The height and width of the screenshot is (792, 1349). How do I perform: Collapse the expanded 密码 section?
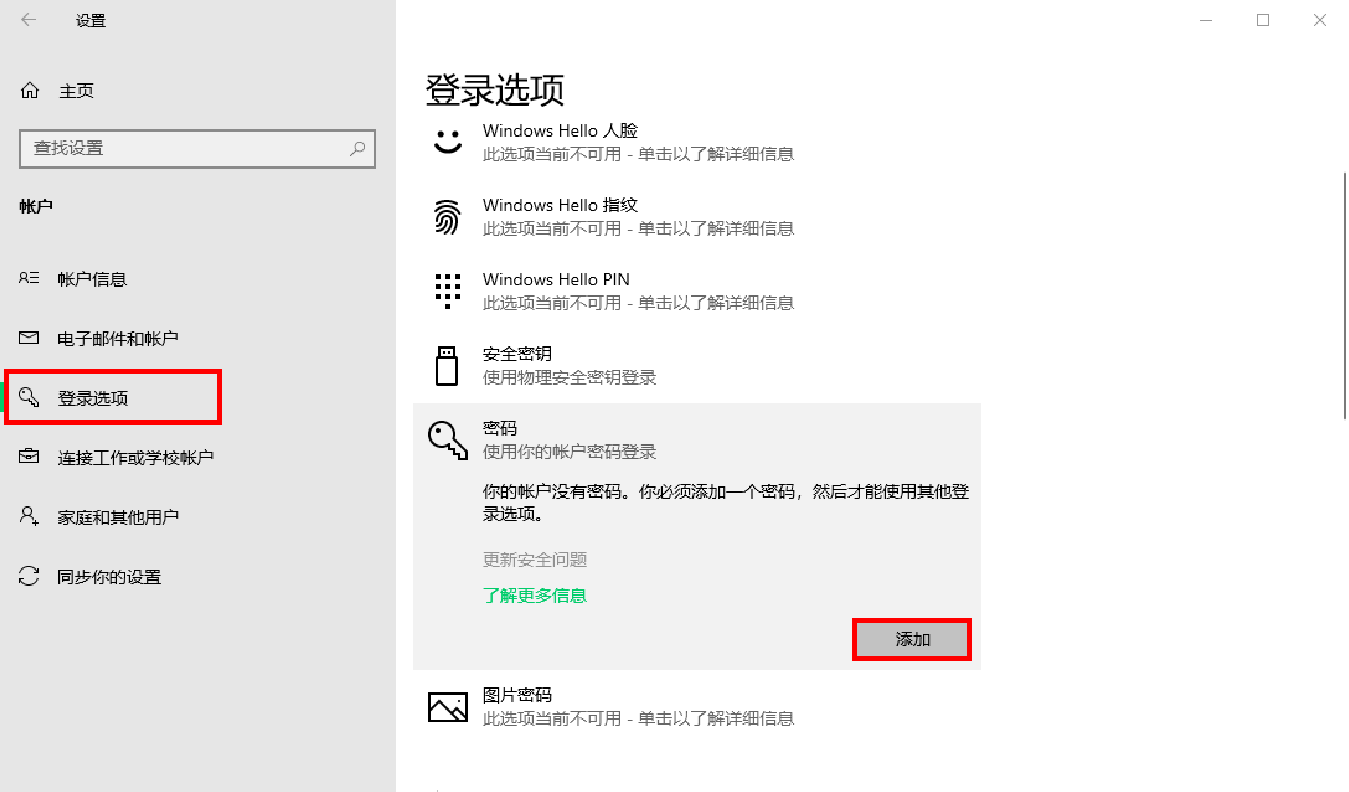pos(600,438)
